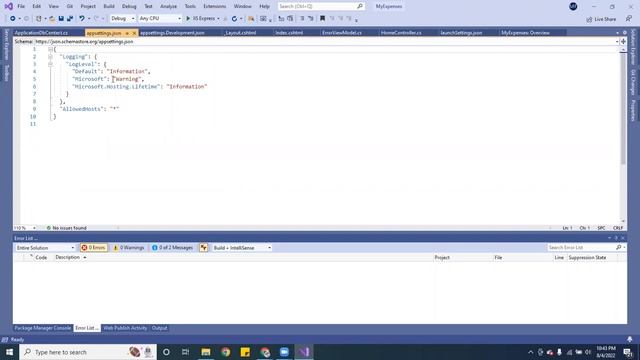Start debugging with IIS Express
The width and height of the screenshot is (640, 360).
200,18
